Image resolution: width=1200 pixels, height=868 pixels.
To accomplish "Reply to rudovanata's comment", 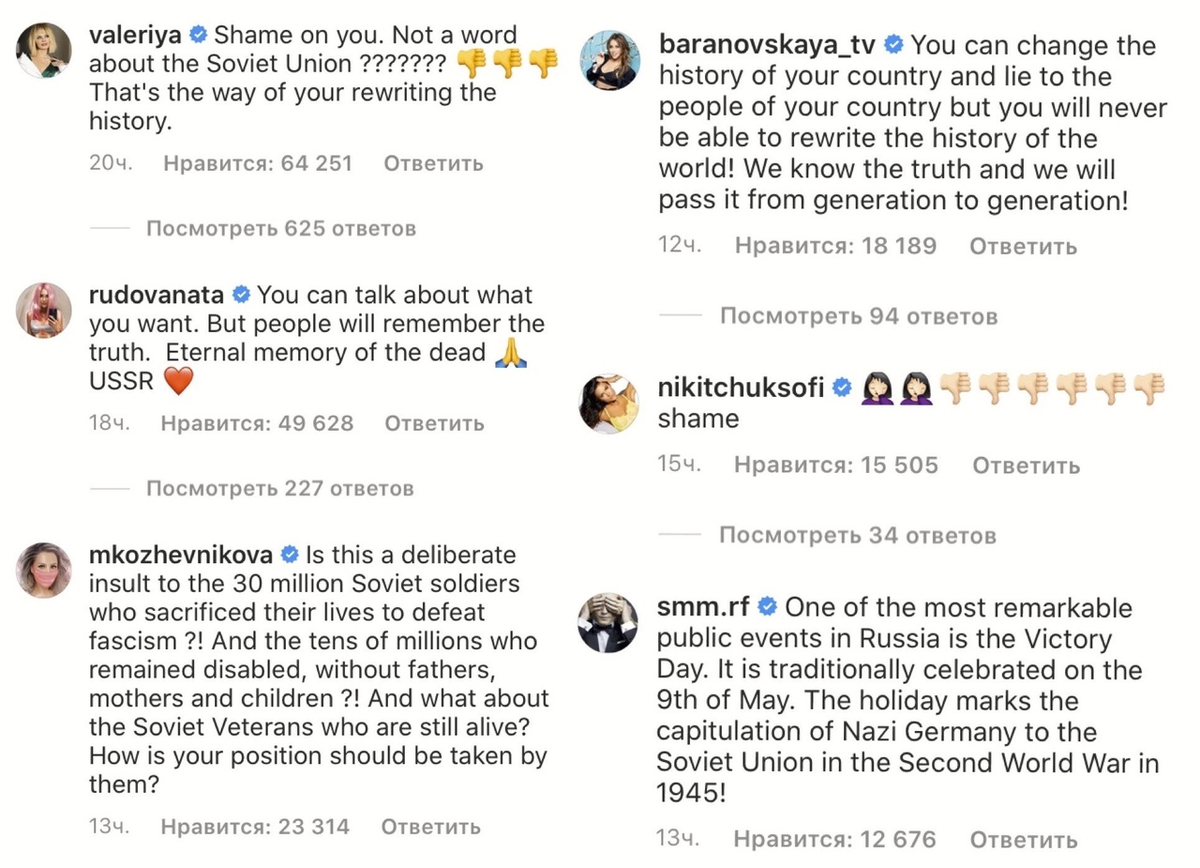I will (434, 423).
